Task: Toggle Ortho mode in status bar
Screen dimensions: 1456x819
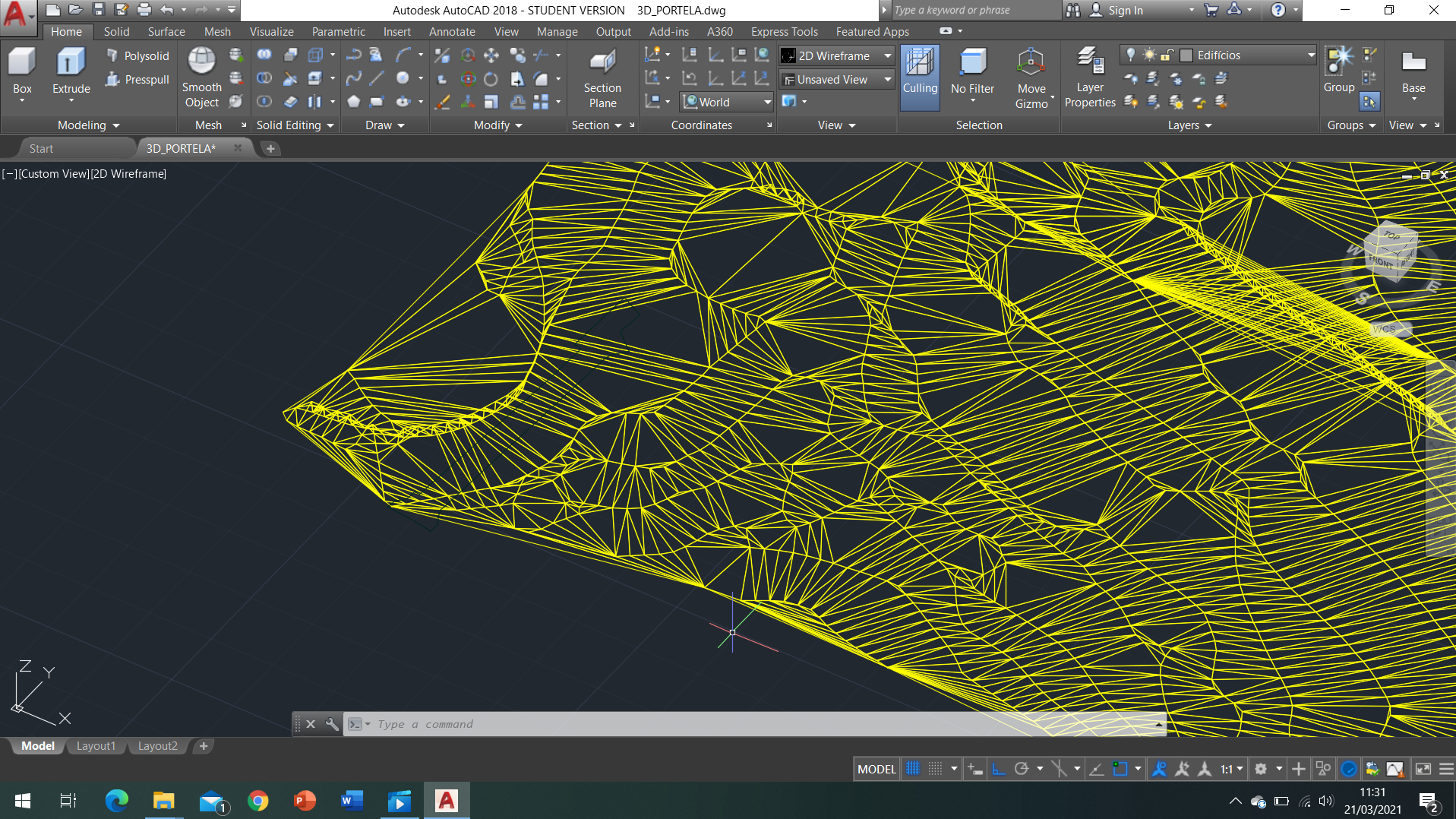Action: tap(999, 769)
